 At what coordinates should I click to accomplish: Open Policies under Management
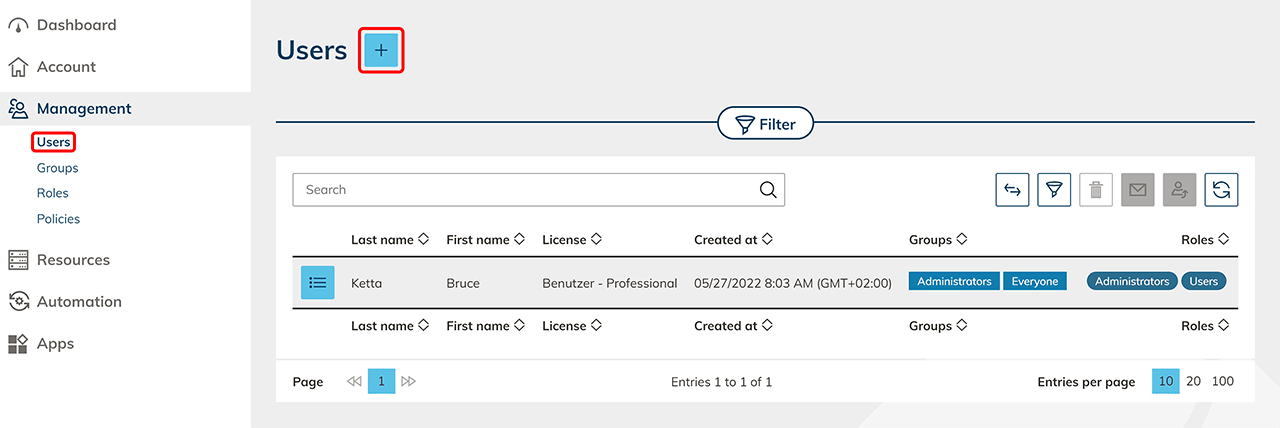[58, 219]
